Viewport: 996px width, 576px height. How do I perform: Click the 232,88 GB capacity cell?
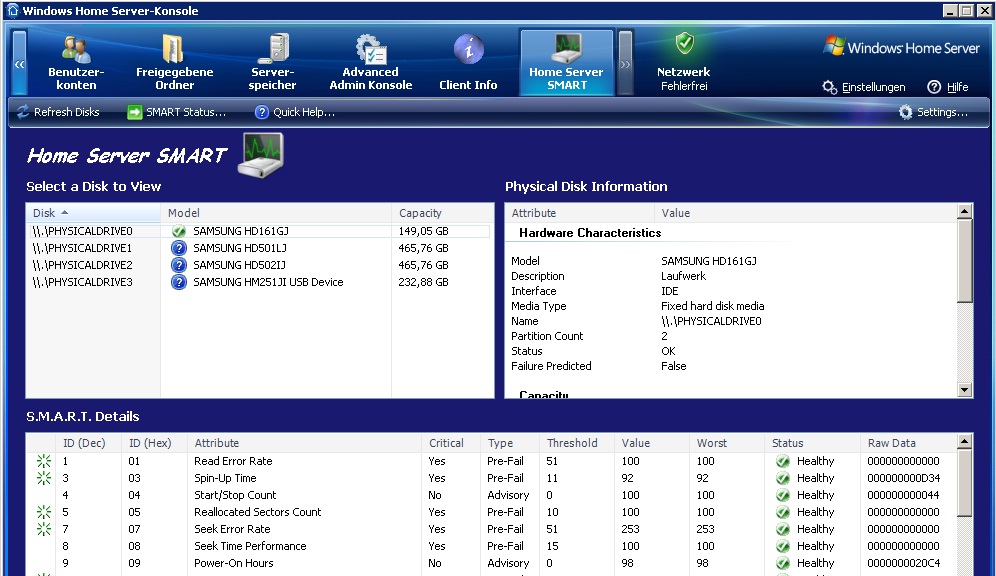[424, 282]
